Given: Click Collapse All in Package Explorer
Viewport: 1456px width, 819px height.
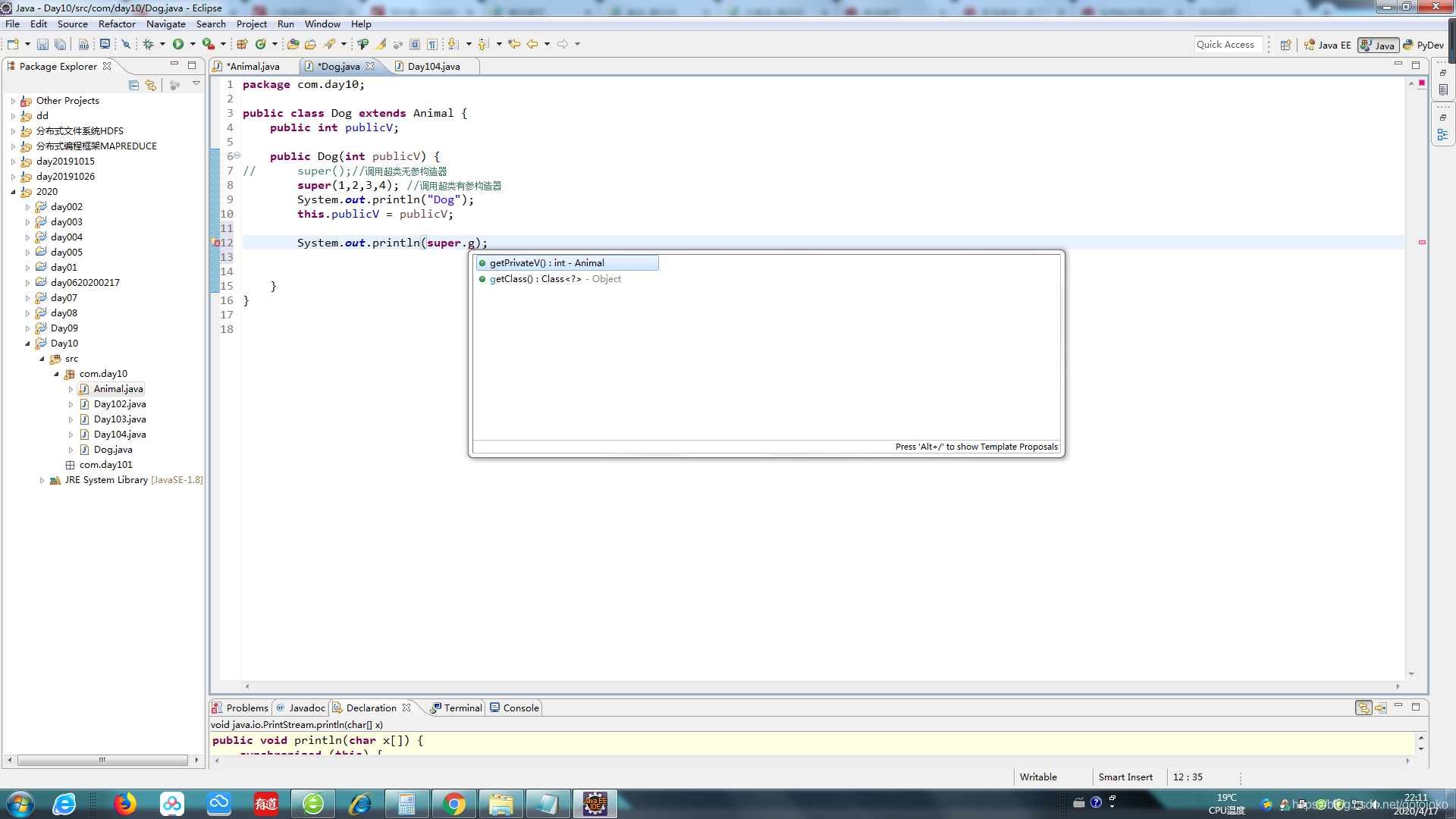Looking at the screenshot, I should coord(133,85).
